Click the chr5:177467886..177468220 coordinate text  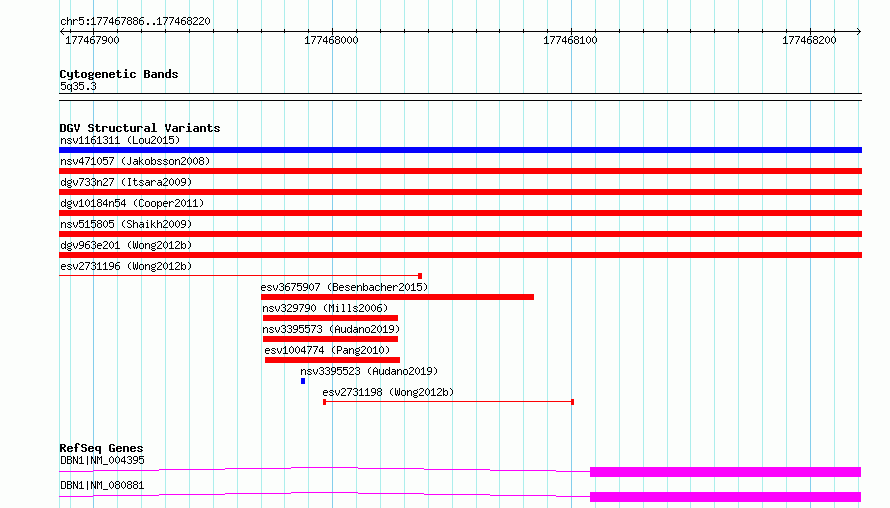pos(135,22)
